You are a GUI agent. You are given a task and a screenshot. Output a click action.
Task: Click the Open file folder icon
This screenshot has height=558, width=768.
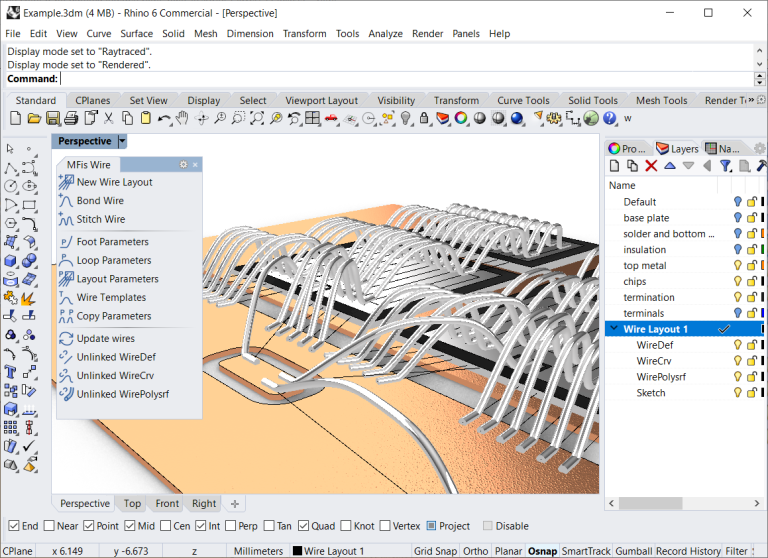(34, 118)
